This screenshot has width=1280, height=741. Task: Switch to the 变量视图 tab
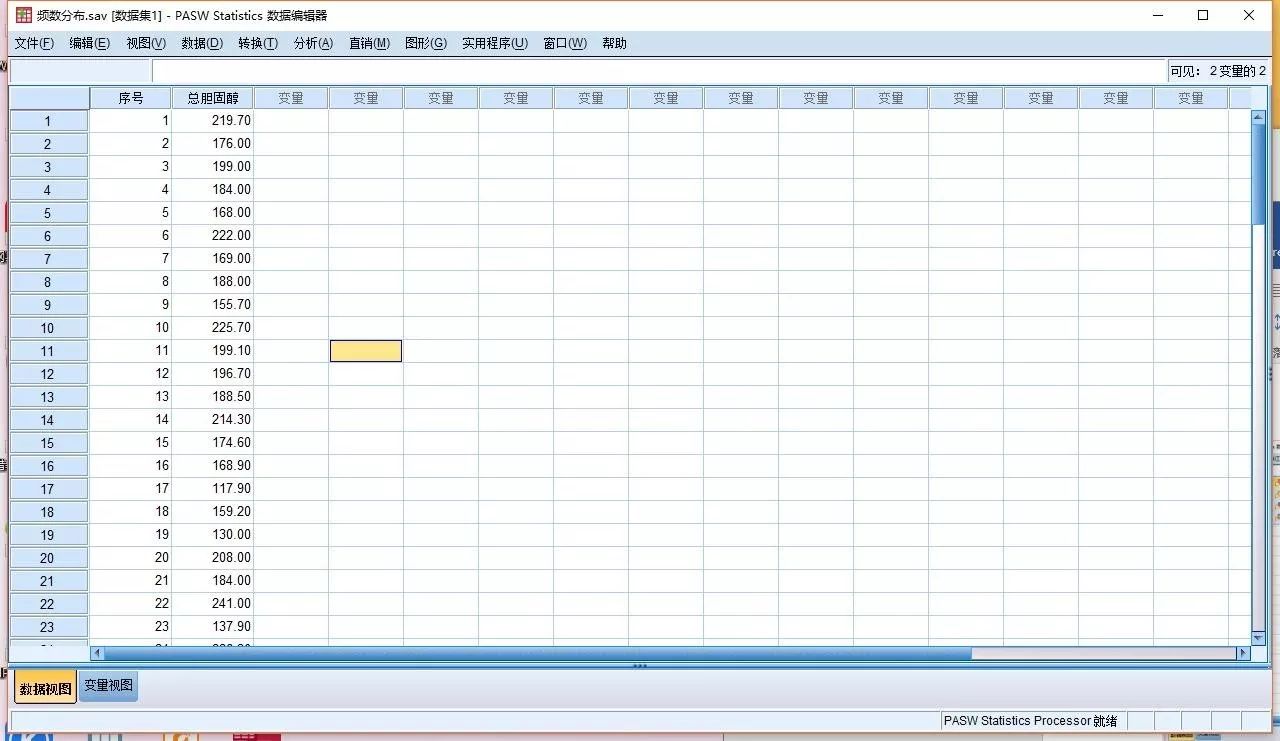[x=108, y=686]
